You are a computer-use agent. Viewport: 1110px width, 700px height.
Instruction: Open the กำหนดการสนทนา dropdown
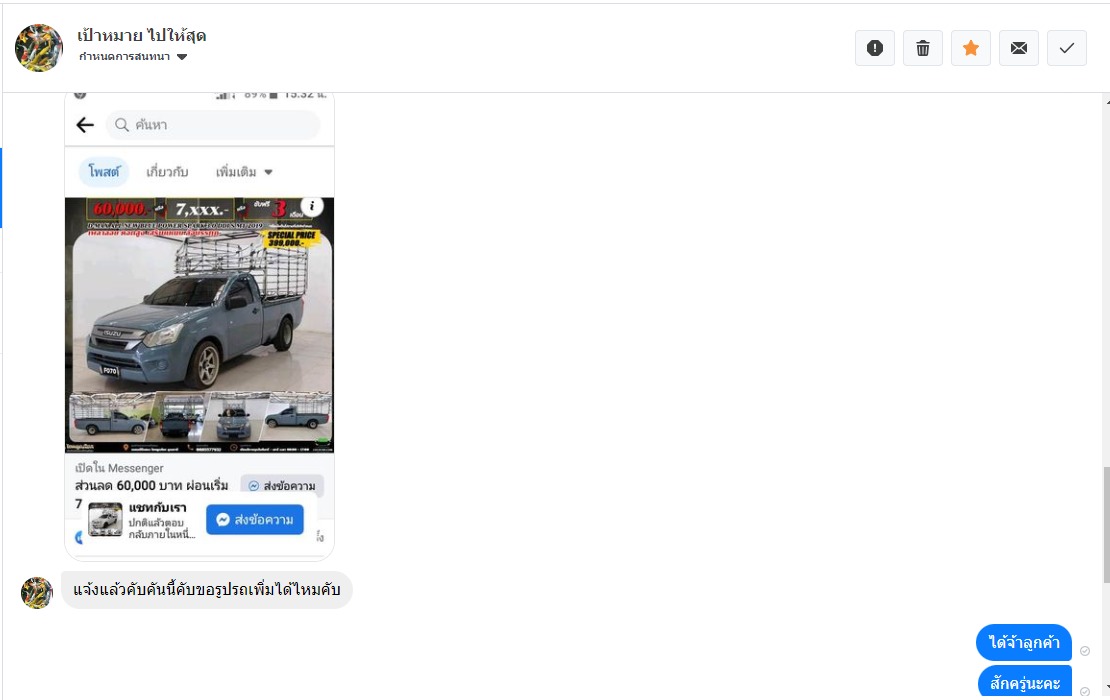[133, 57]
